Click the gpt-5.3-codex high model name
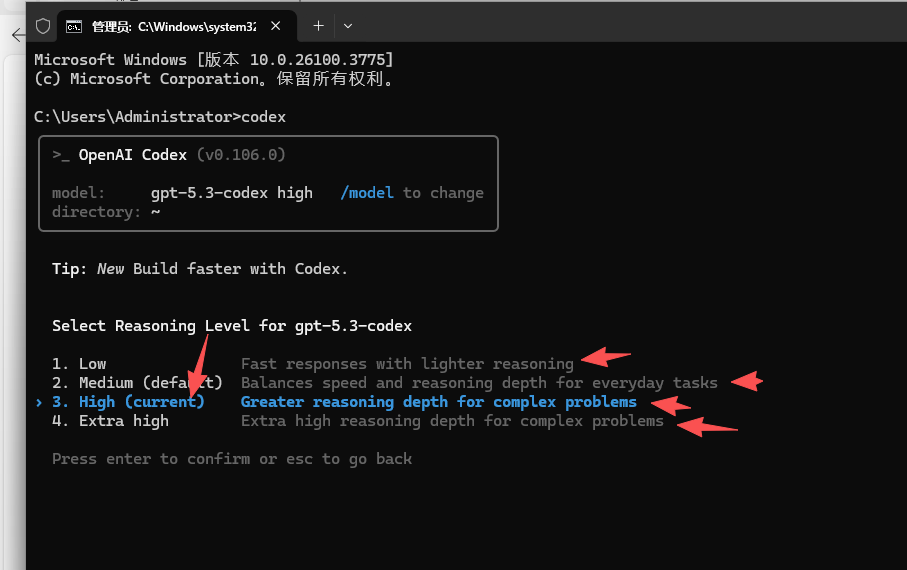907x570 pixels. click(x=231, y=193)
